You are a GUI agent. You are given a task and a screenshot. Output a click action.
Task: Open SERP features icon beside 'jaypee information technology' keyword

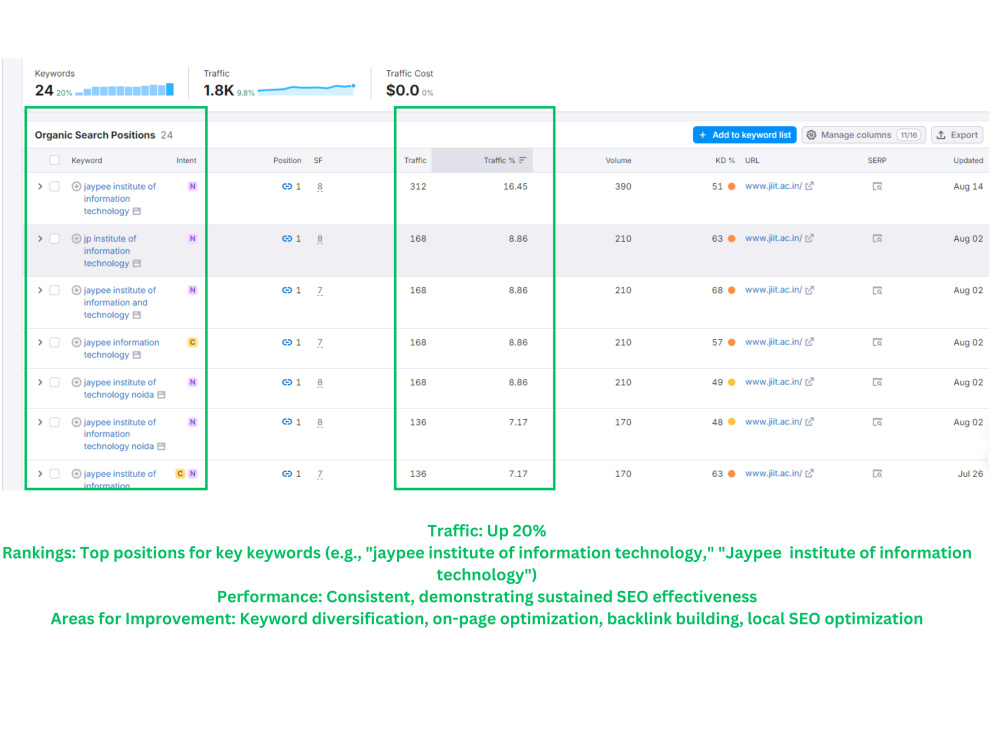[136, 355]
